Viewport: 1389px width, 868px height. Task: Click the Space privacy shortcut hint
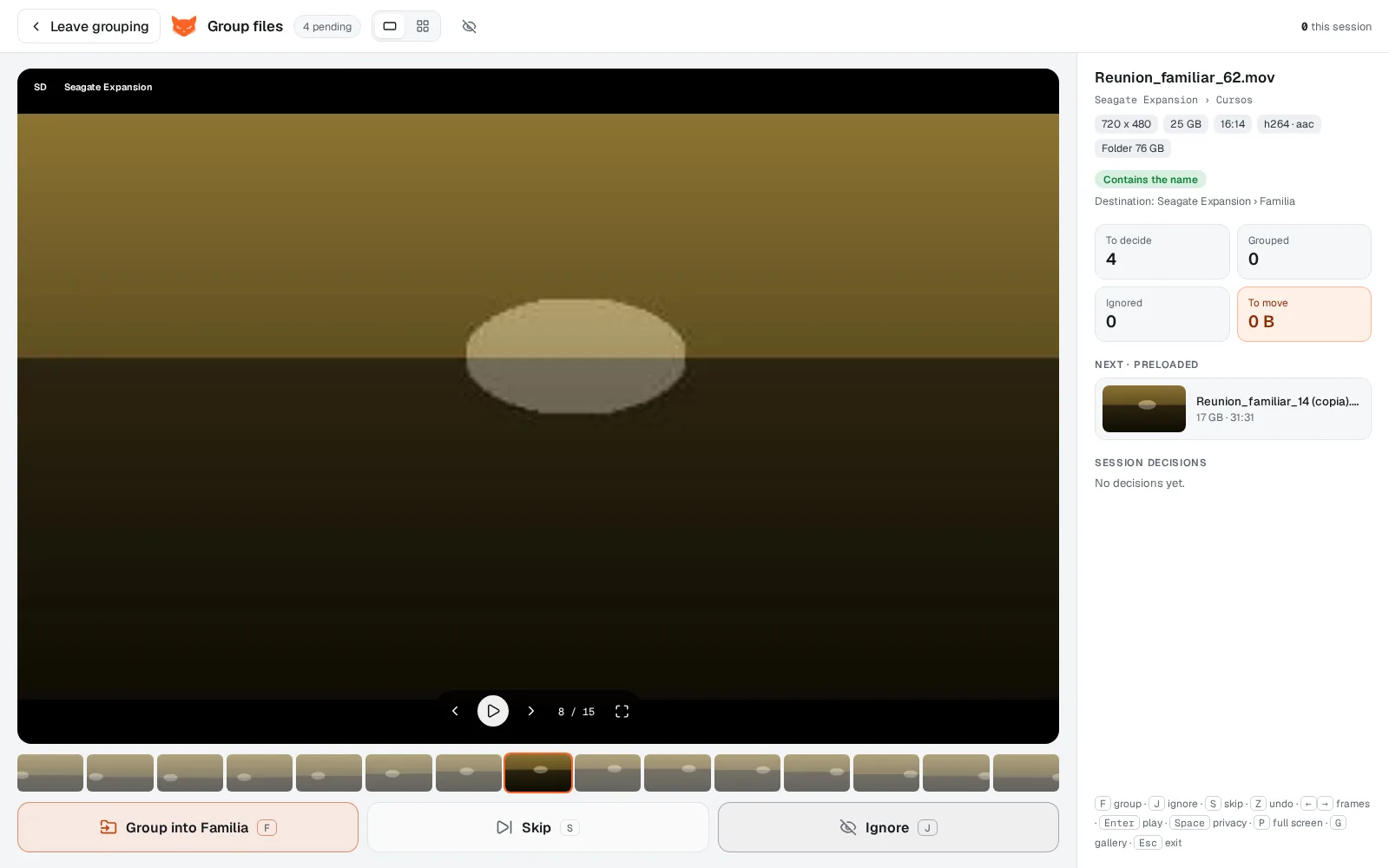pos(1208,823)
